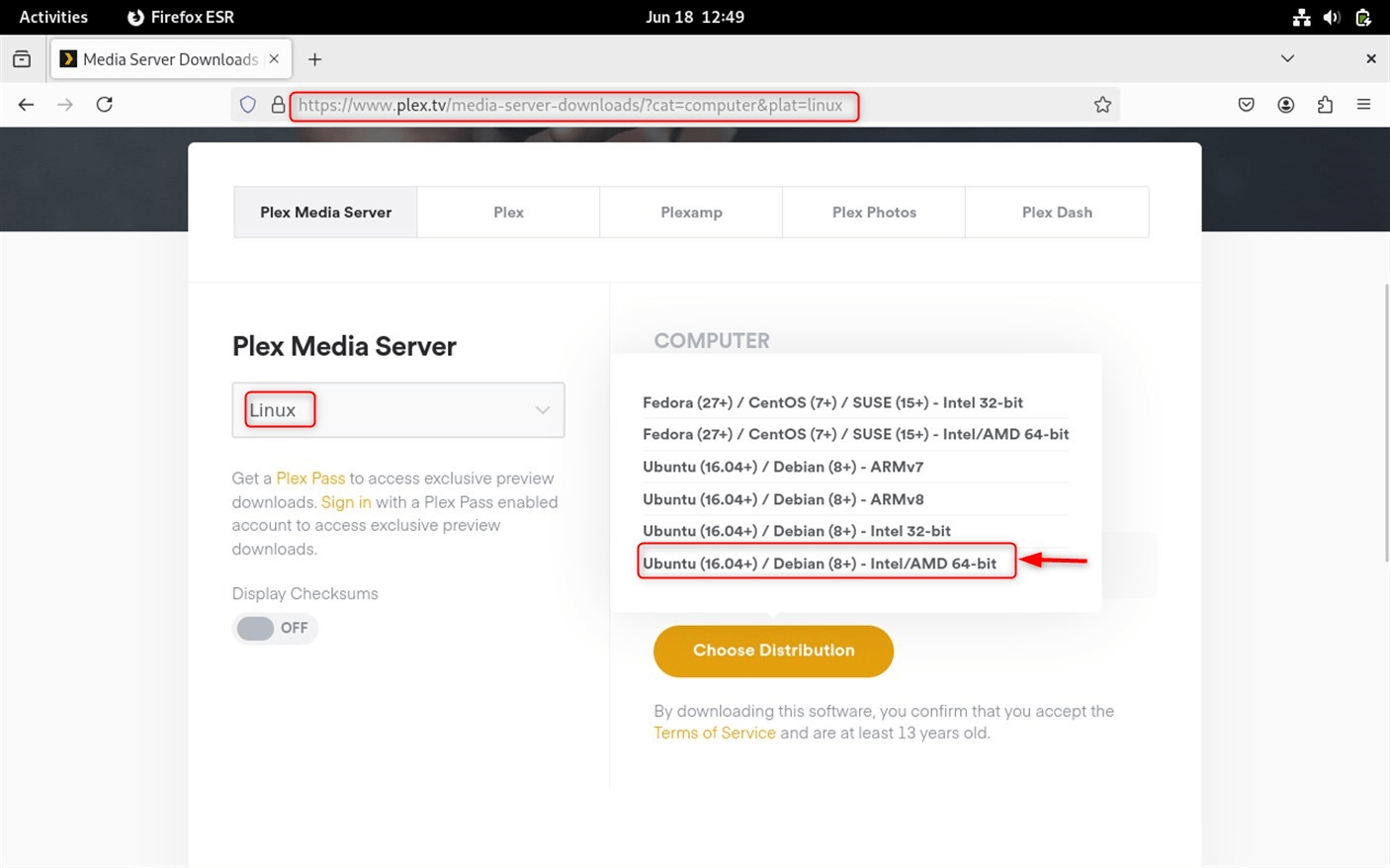This screenshot has height=868, width=1390.
Task: Go back to the previous page
Action: pyautogui.click(x=27, y=105)
